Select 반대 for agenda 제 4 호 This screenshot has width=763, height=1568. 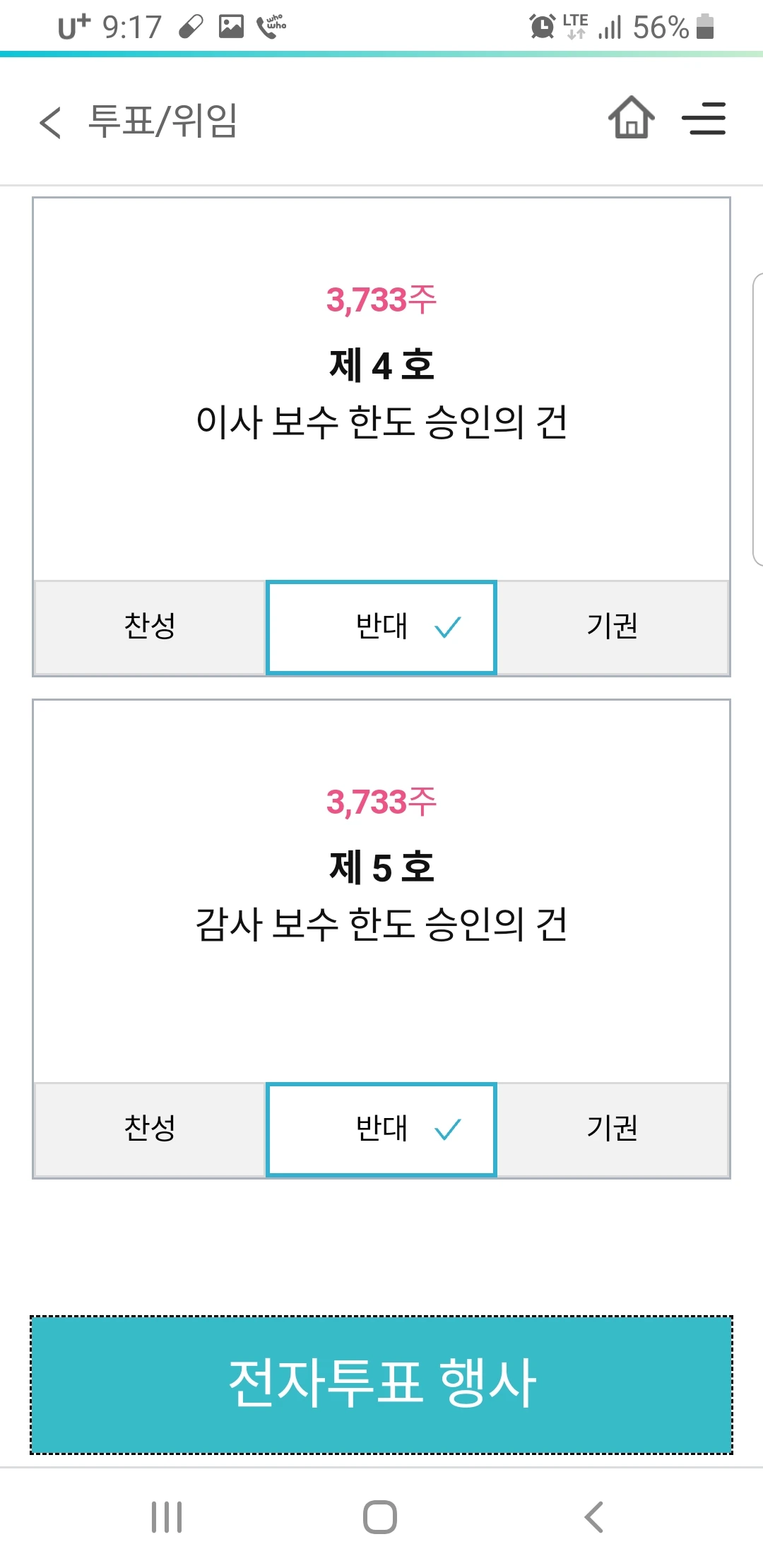pos(381,627)
